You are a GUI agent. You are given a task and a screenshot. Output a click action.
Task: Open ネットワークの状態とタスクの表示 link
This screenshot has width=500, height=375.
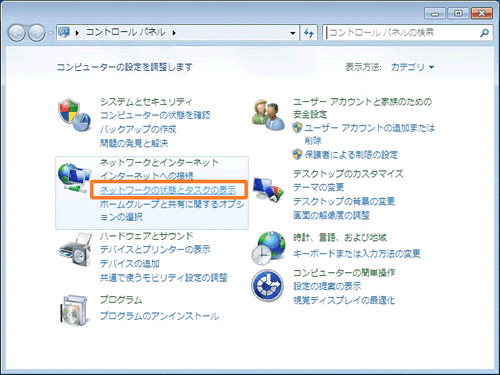(x=168, y=190)
